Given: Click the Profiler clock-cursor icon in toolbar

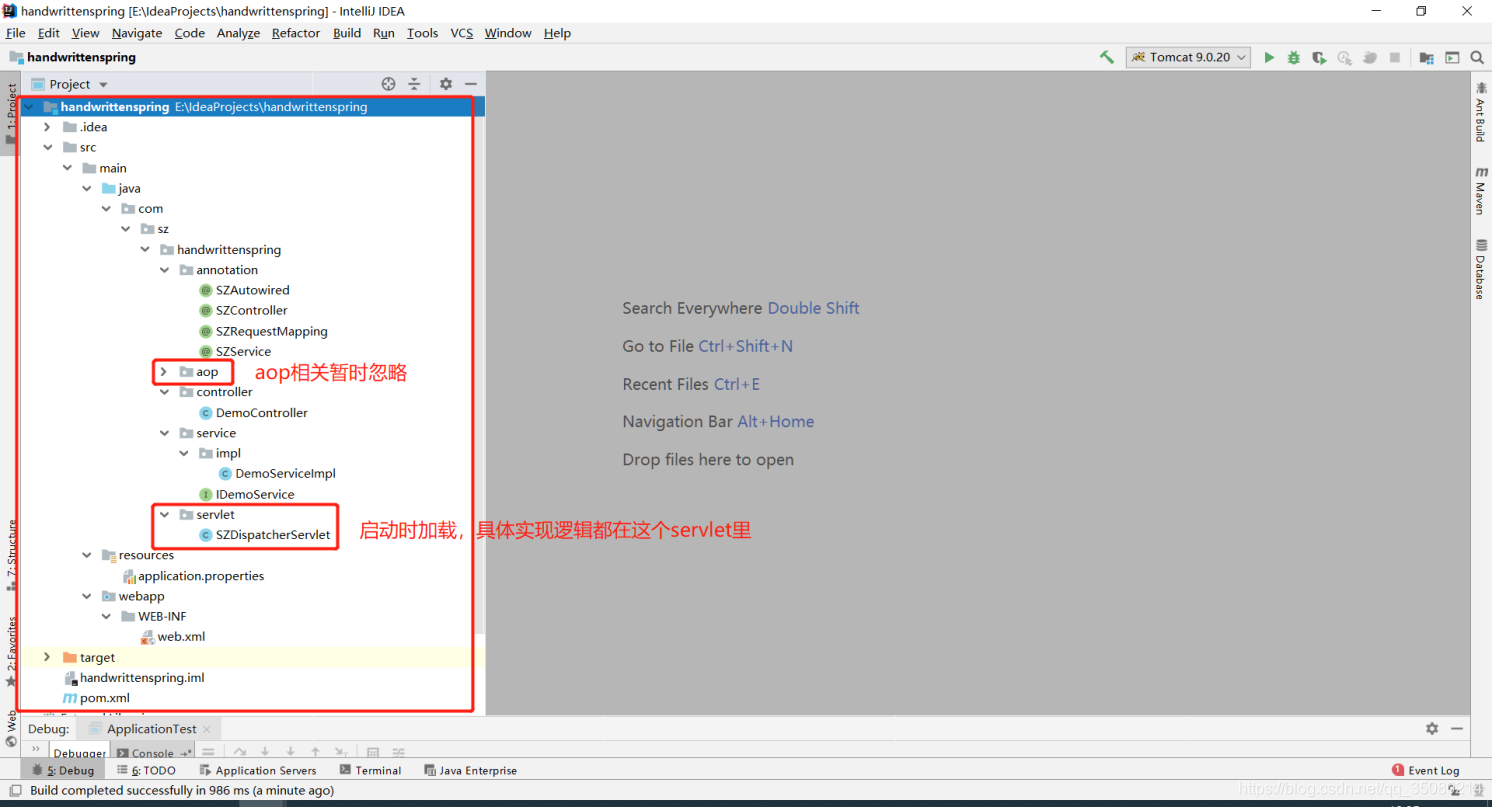Looking at the screenshot, I should pos(1345,57).
